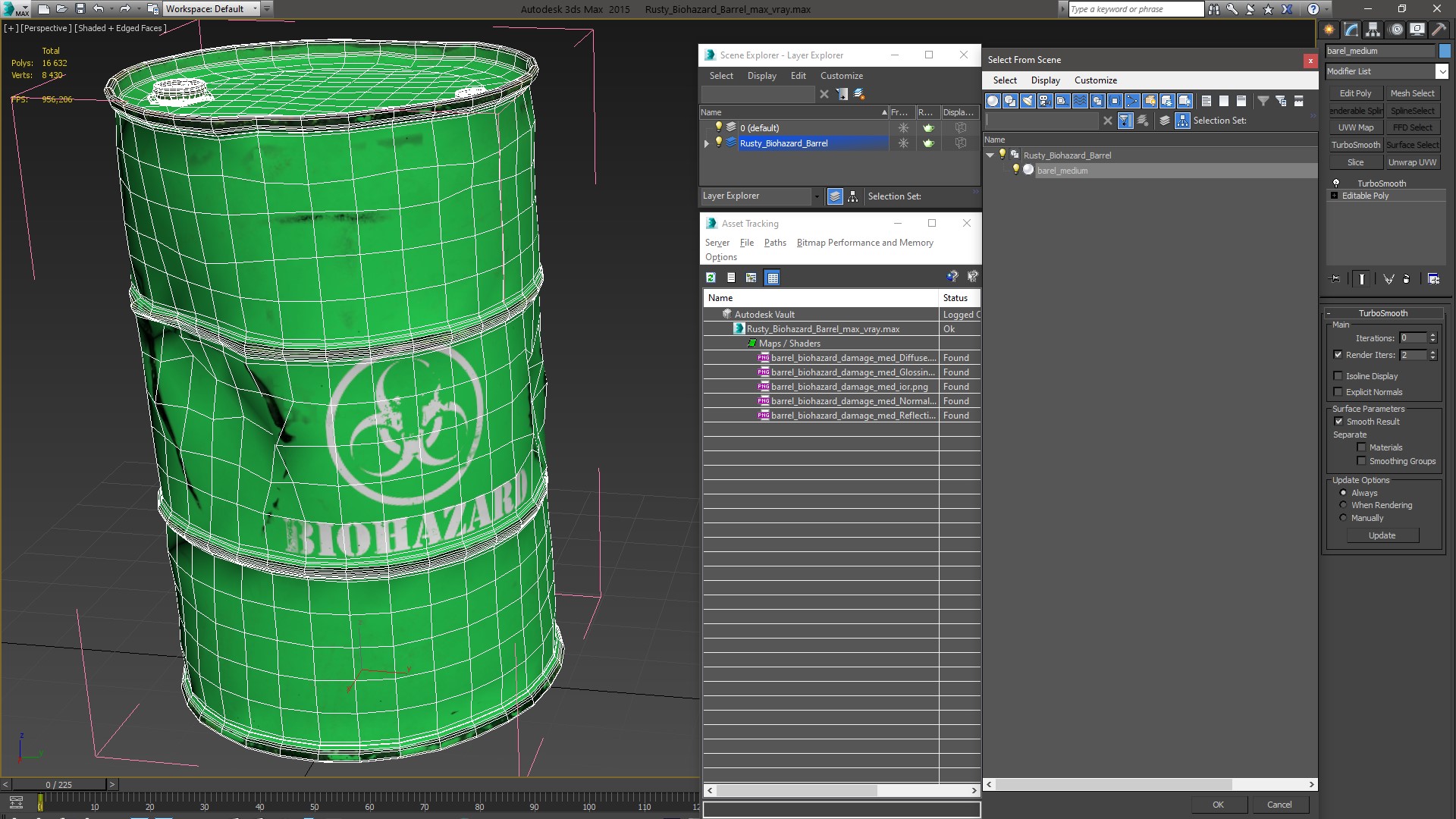Uncheck Smooth Result checkbox
Image resolution: width=1456 pixels, height=819 pixels.
[x=1338, y=422]
